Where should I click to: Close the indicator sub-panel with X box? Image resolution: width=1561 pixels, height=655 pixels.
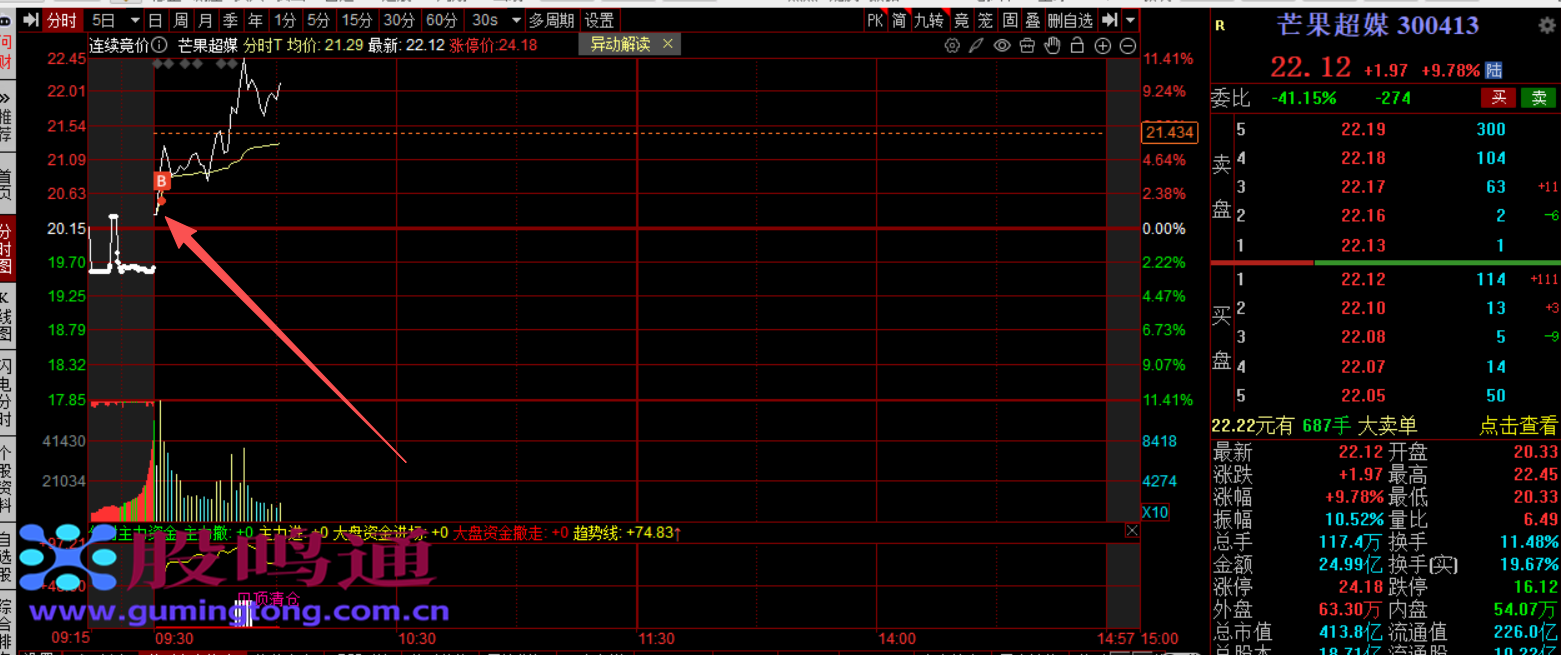click(x=1132, y=532)
